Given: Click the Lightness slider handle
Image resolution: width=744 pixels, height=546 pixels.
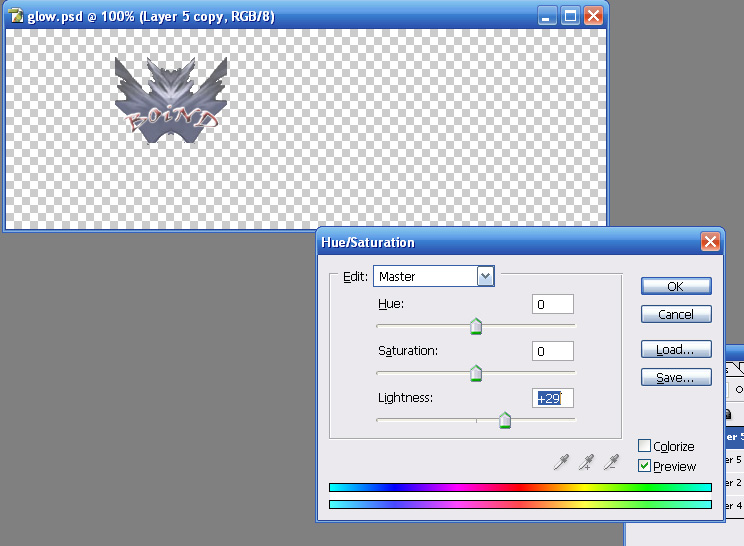Looking at the screenshot, I should pos(505,420).
